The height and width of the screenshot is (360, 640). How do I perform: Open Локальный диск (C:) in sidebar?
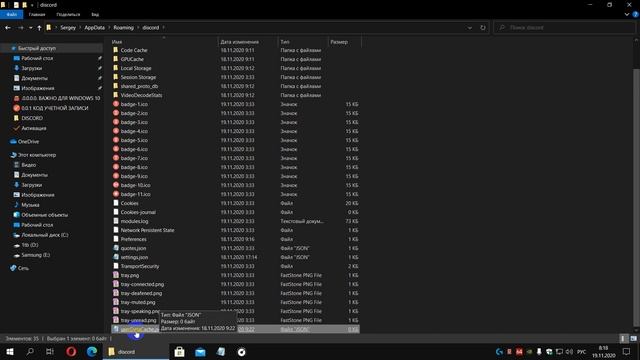click(44, 235)
